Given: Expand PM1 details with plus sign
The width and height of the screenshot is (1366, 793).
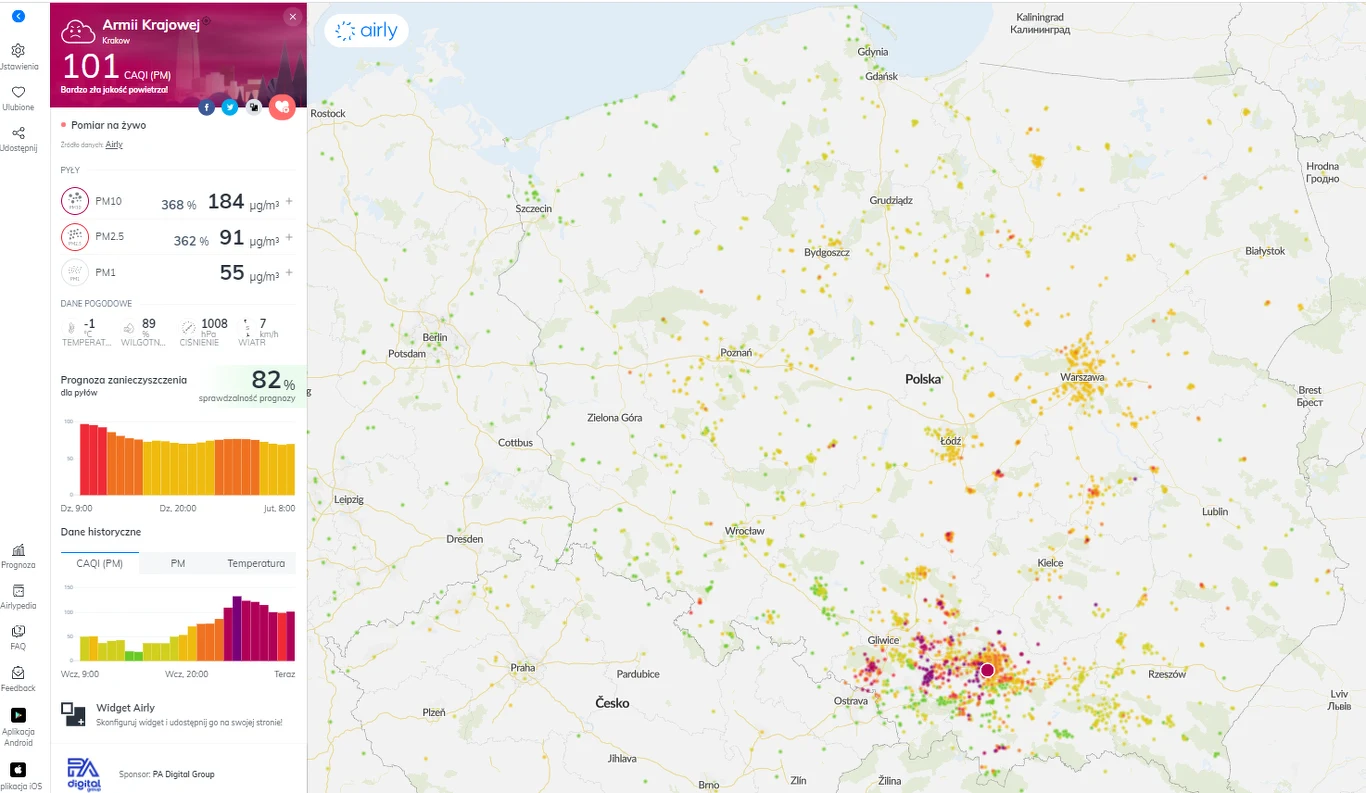Looking at the screenshot, I should click(289, 272).
